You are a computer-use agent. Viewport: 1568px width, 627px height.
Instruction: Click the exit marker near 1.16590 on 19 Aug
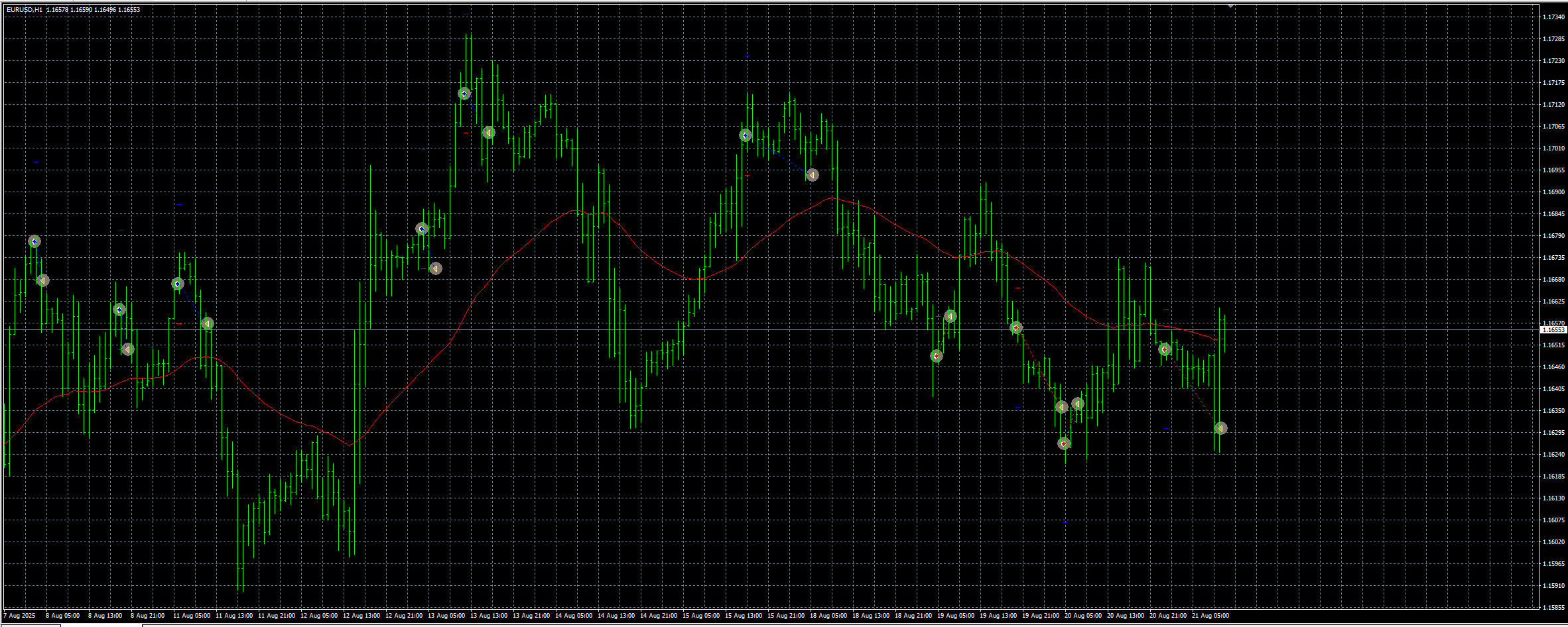click(950, 316)
